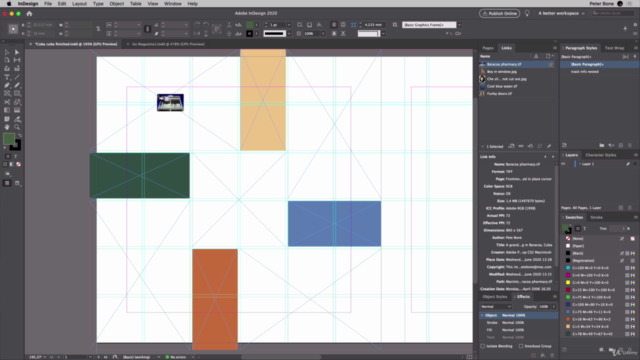This screenshot has width=640, height=360.
Task: Open A better workspace switcher
Action: pyautogui.click(x=561, y=13)
